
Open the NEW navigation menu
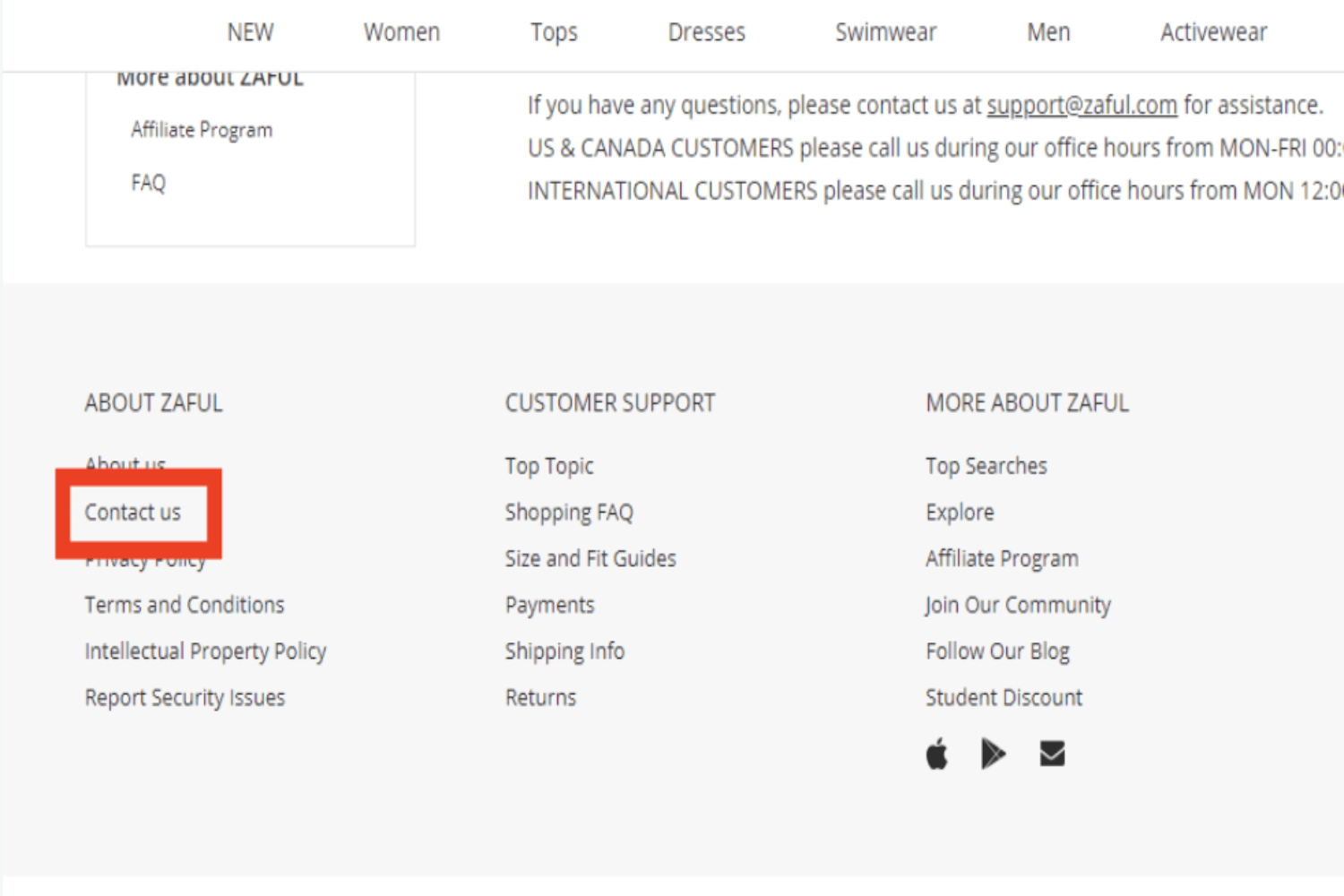coord(250,32)
